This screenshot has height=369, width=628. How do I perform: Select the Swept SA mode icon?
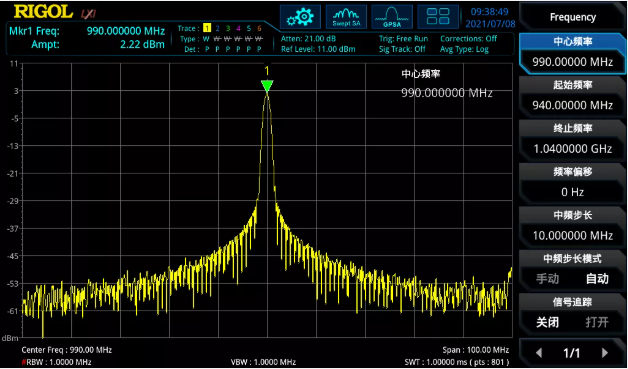(x=346, y=17)
